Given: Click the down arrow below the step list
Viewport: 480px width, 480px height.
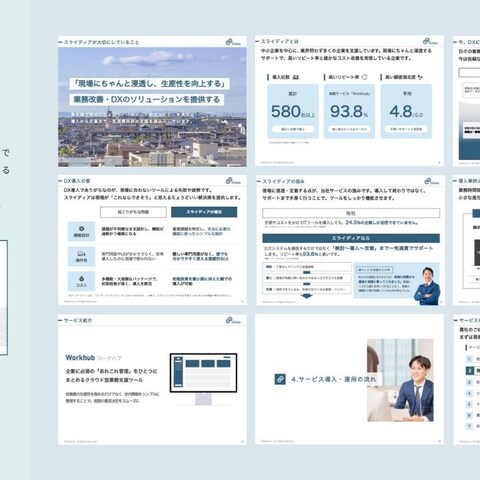Looking at the screenshot, I should tap(307, 296).
